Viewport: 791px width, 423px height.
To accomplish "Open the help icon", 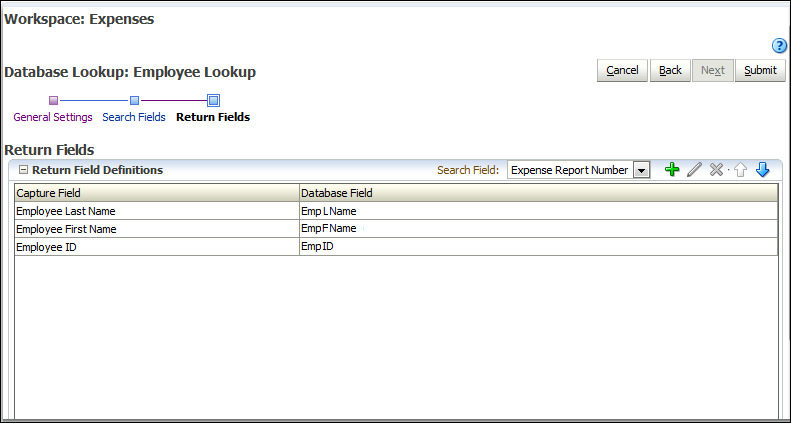I will (779, 46).
